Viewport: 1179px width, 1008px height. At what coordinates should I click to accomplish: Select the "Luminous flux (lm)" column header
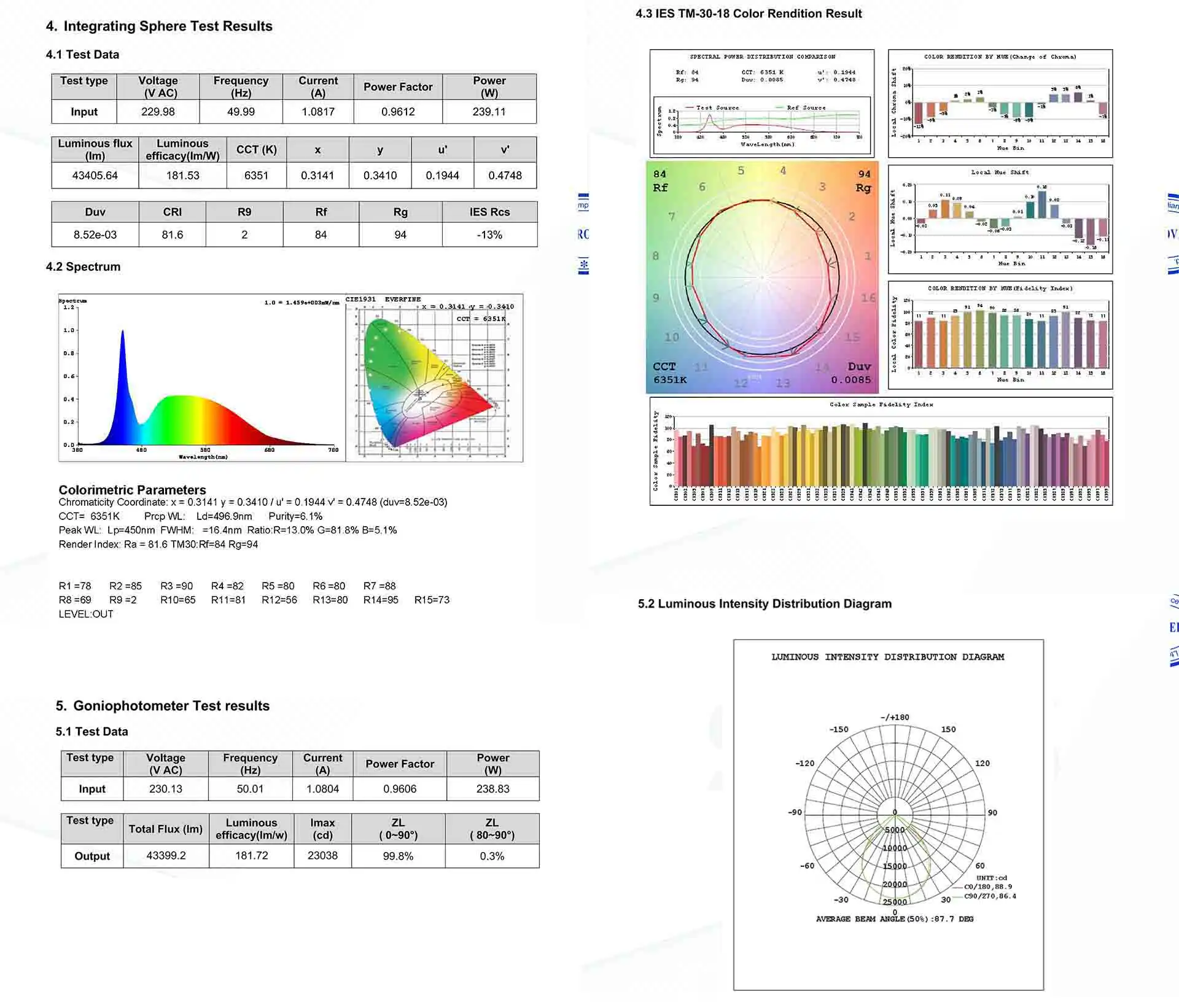point(95,149)
